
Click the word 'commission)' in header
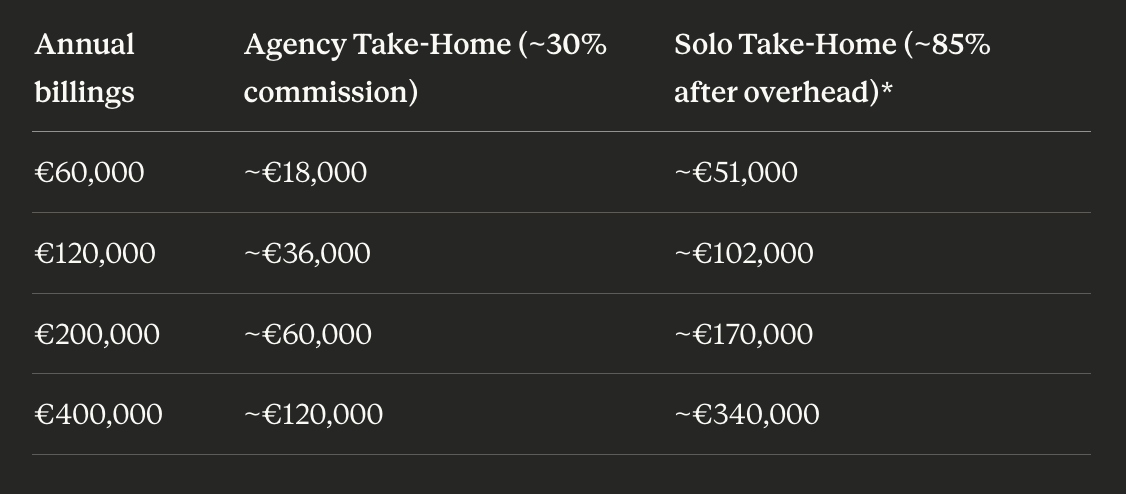[330, 93]
